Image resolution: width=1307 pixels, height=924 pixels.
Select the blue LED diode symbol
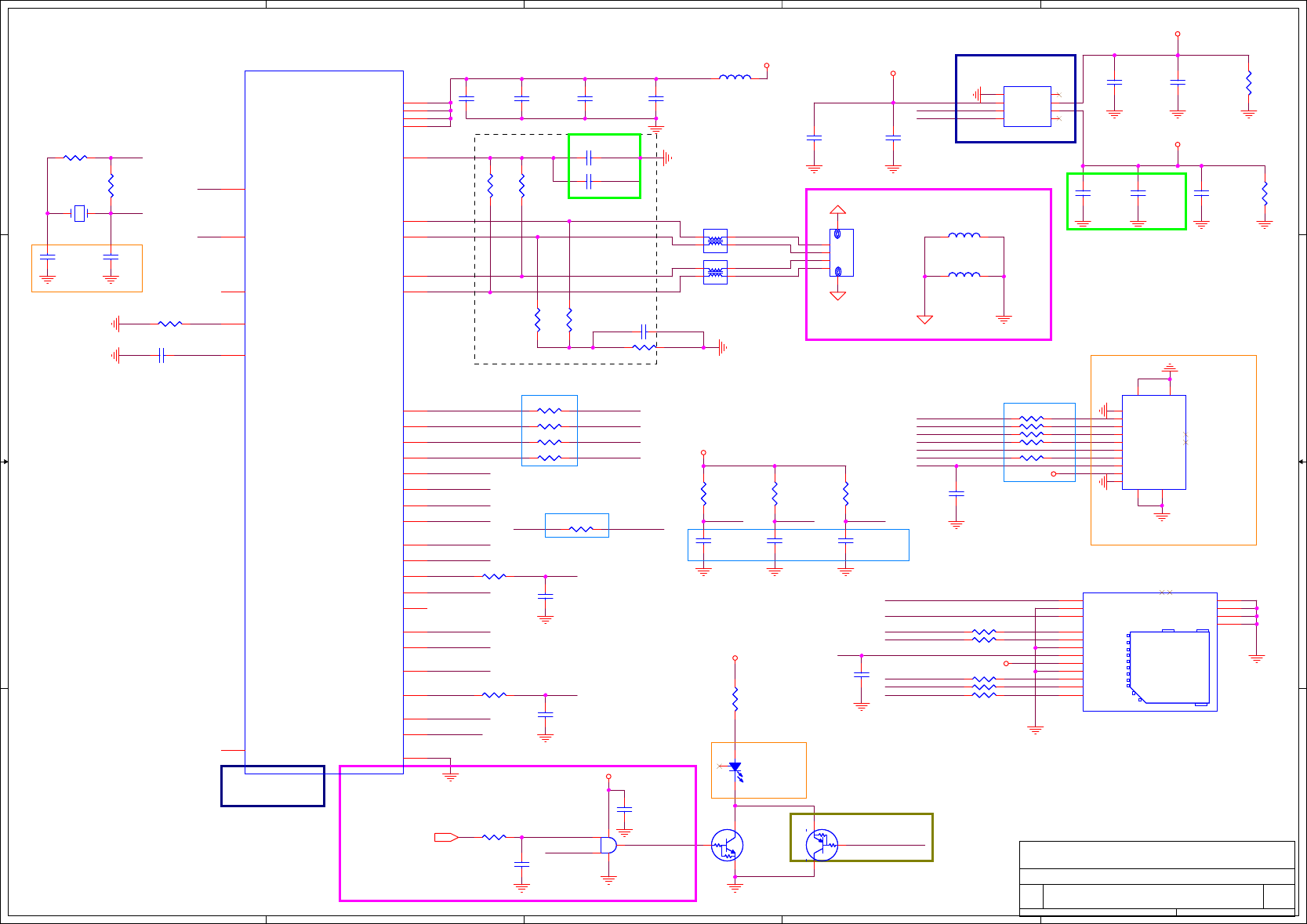coord(735,770)
